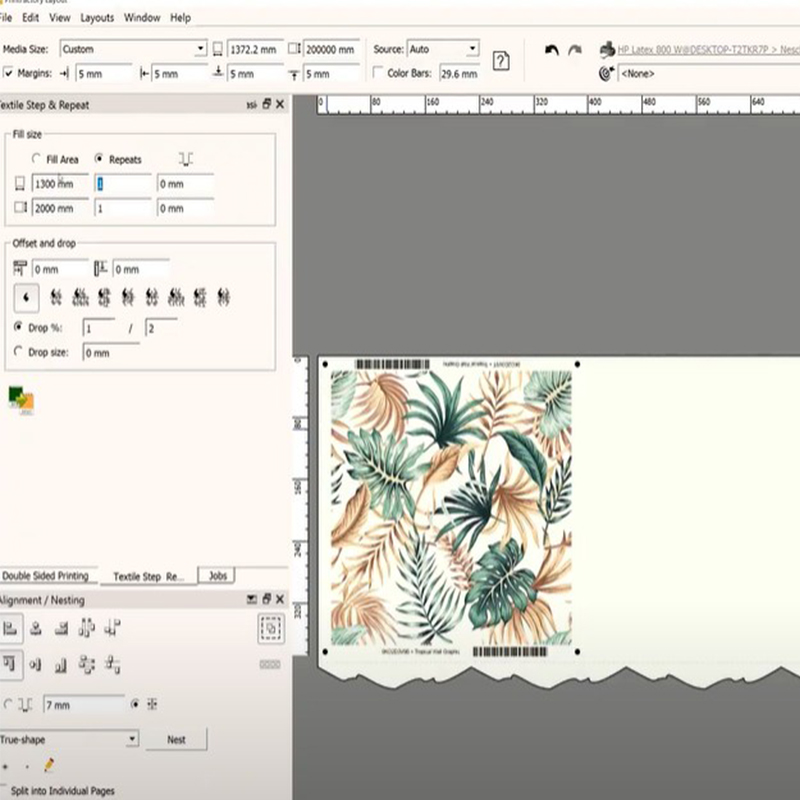Open the <None> cutter dropdown field
Viewport: 800px width, 800px height.
pyautogui.click(x=708, y=73)
